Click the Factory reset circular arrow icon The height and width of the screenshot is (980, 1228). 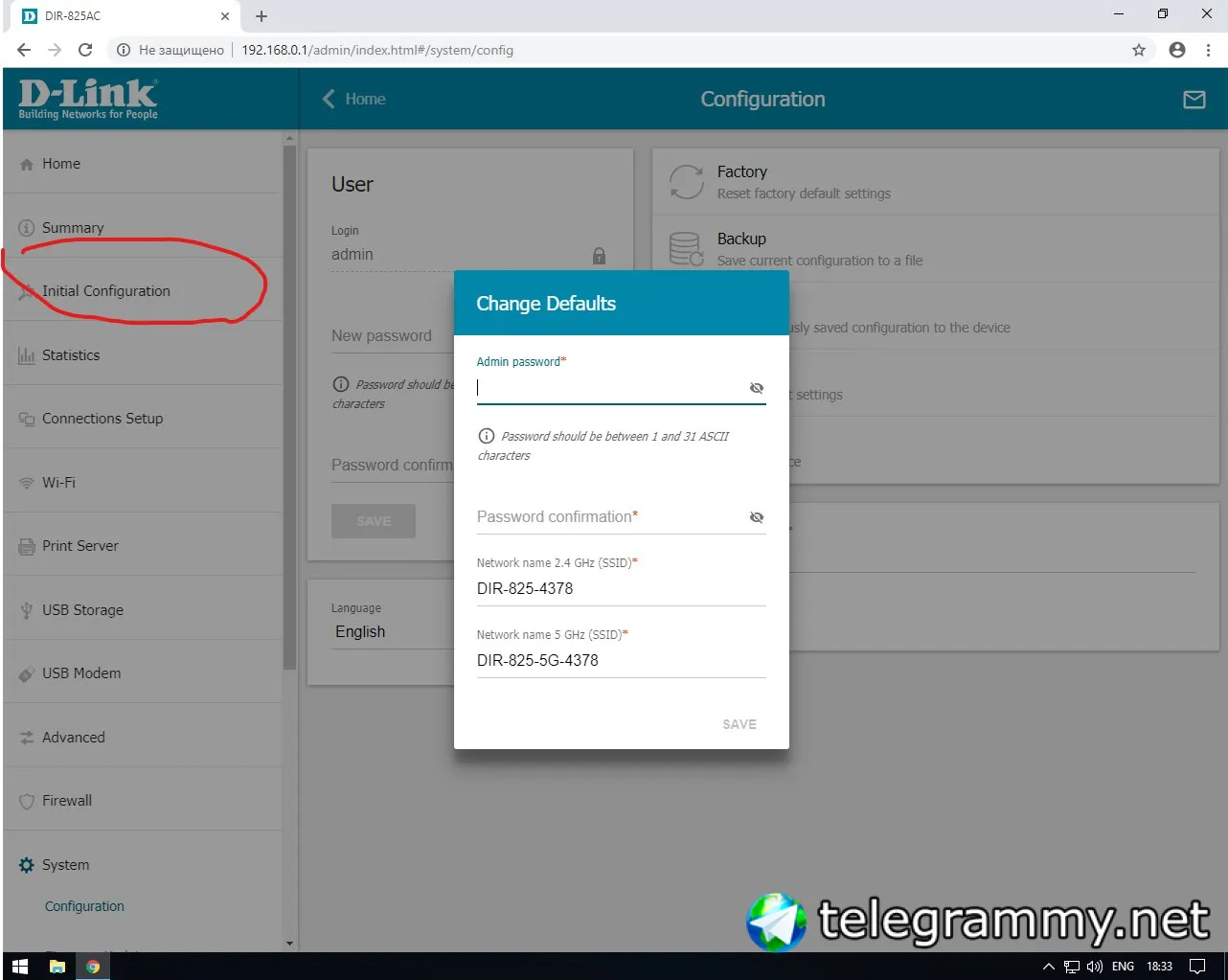pos(686,182)
